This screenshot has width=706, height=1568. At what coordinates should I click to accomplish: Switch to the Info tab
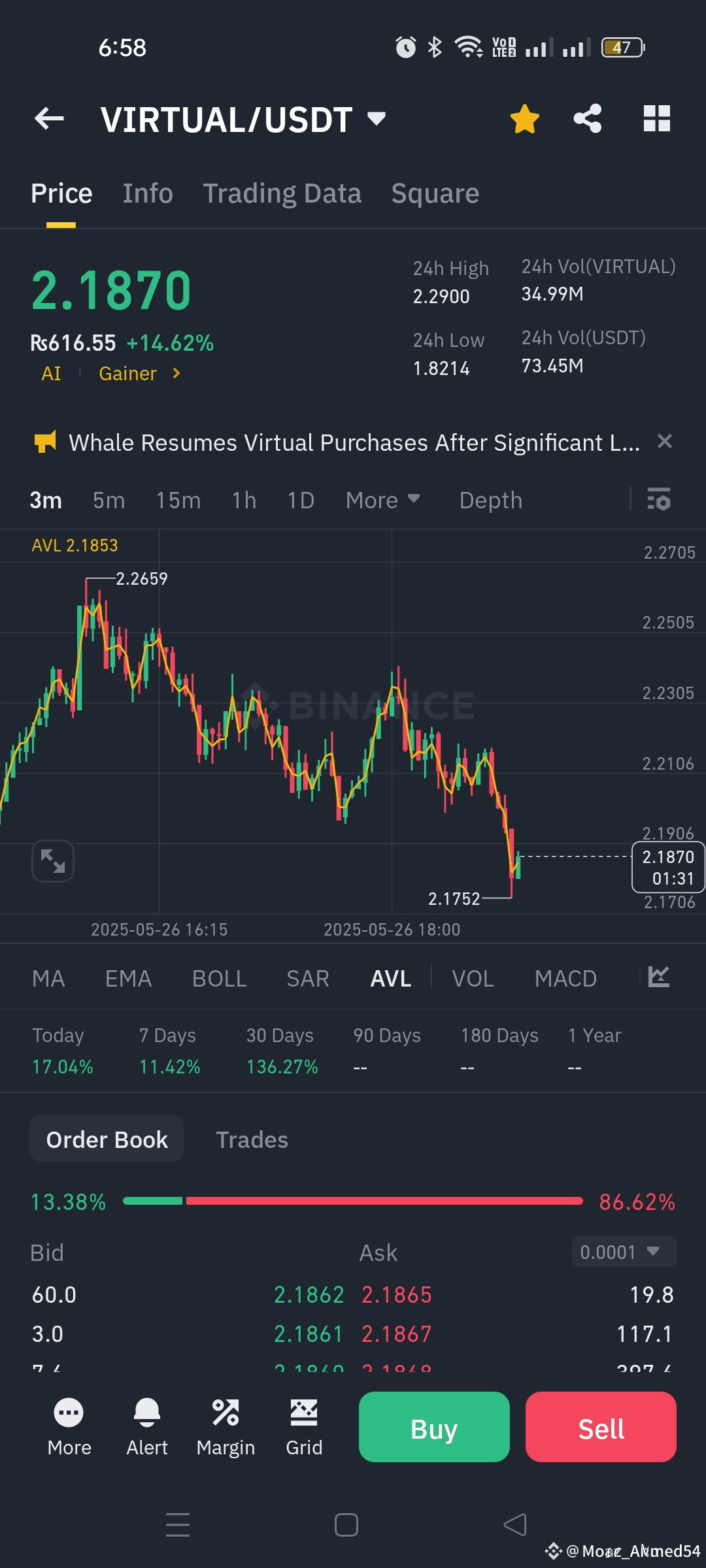tap(148, 193)
